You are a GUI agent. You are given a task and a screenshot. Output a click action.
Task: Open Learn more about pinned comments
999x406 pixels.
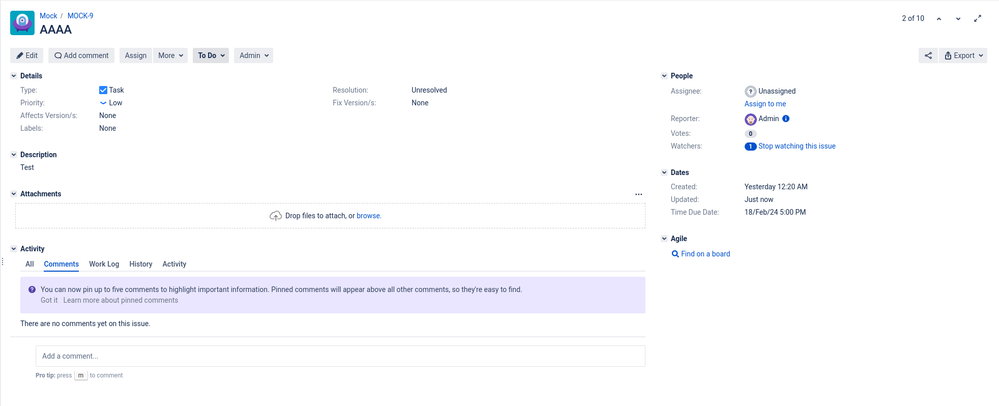[x=120, y=300]
